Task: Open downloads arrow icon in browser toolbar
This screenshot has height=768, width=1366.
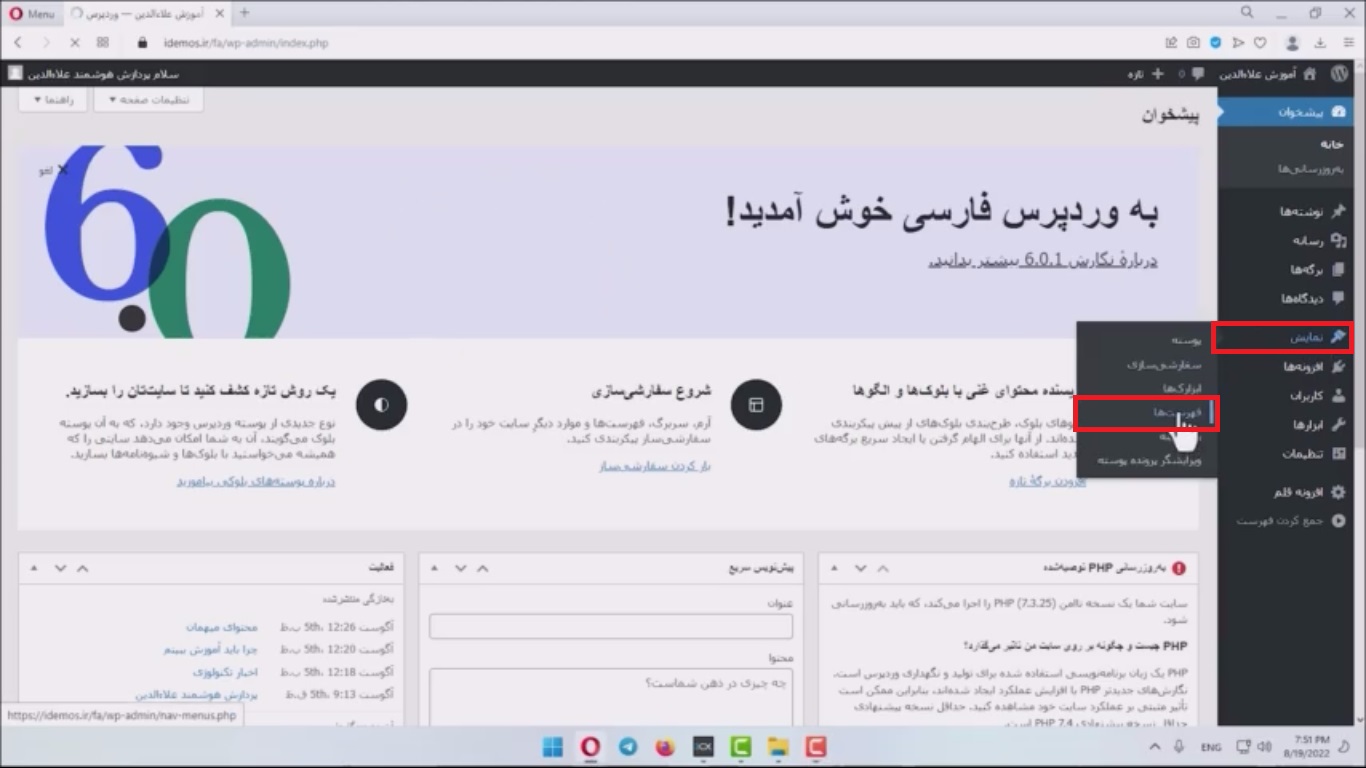Action: [x=1319, y=43]
